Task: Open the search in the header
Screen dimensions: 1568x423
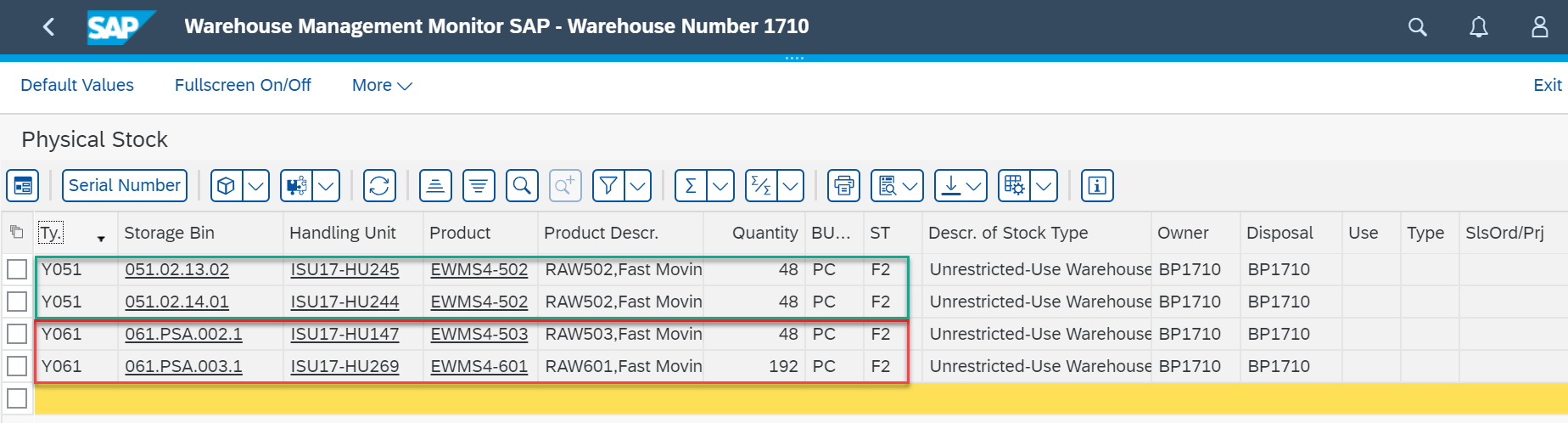Action: 1417,27
